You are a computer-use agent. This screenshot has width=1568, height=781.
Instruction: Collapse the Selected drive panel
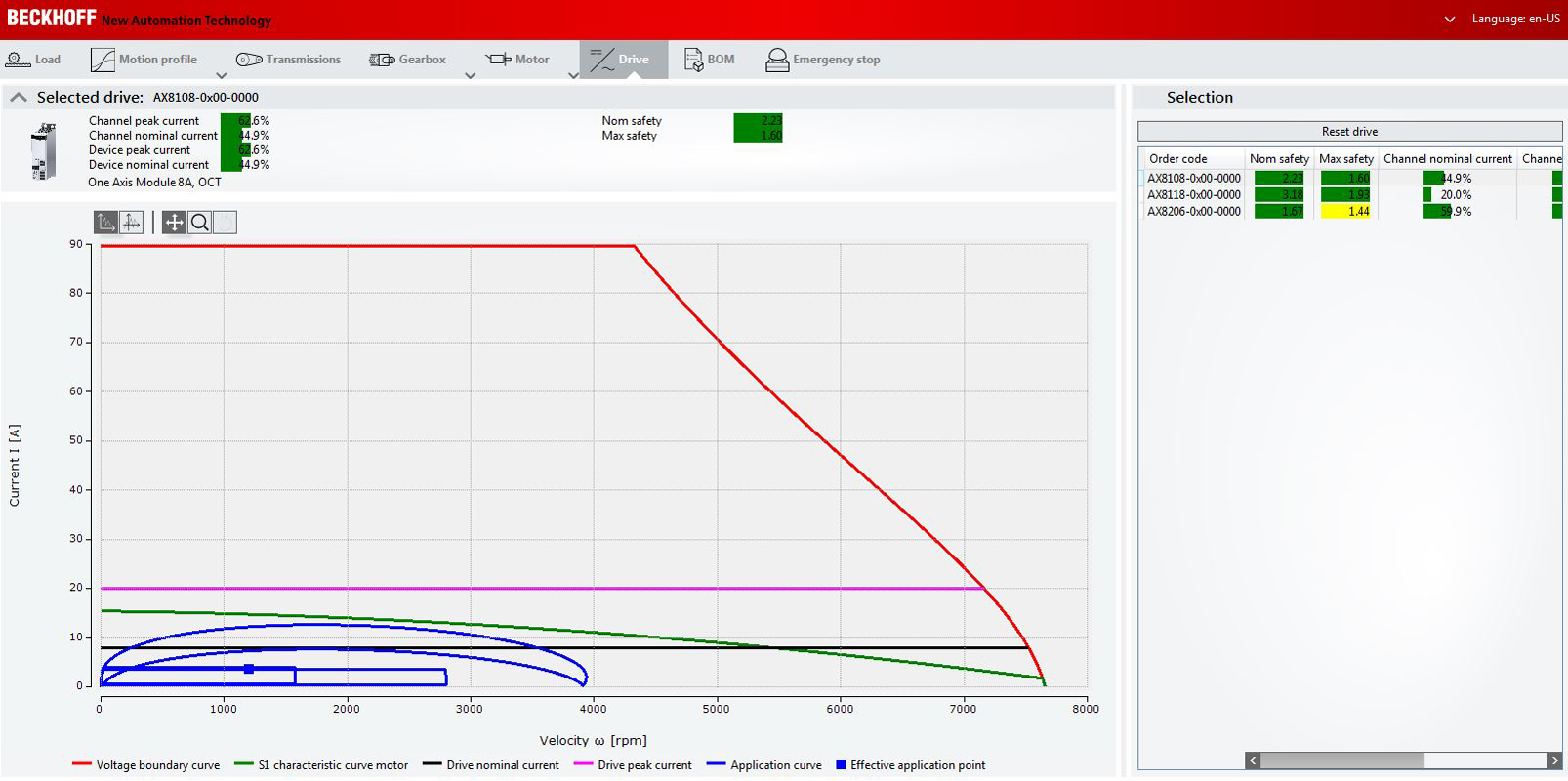pyautogui.click(x=18, y=97)
